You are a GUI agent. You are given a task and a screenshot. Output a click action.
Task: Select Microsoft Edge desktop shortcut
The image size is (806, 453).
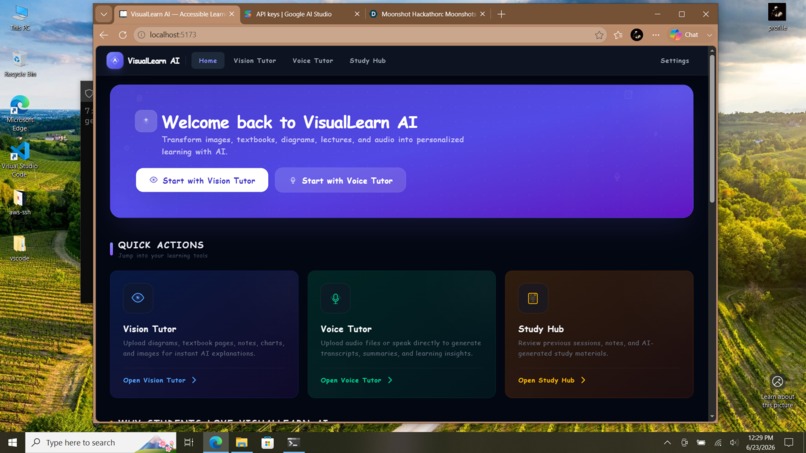[x=20, y=113]
